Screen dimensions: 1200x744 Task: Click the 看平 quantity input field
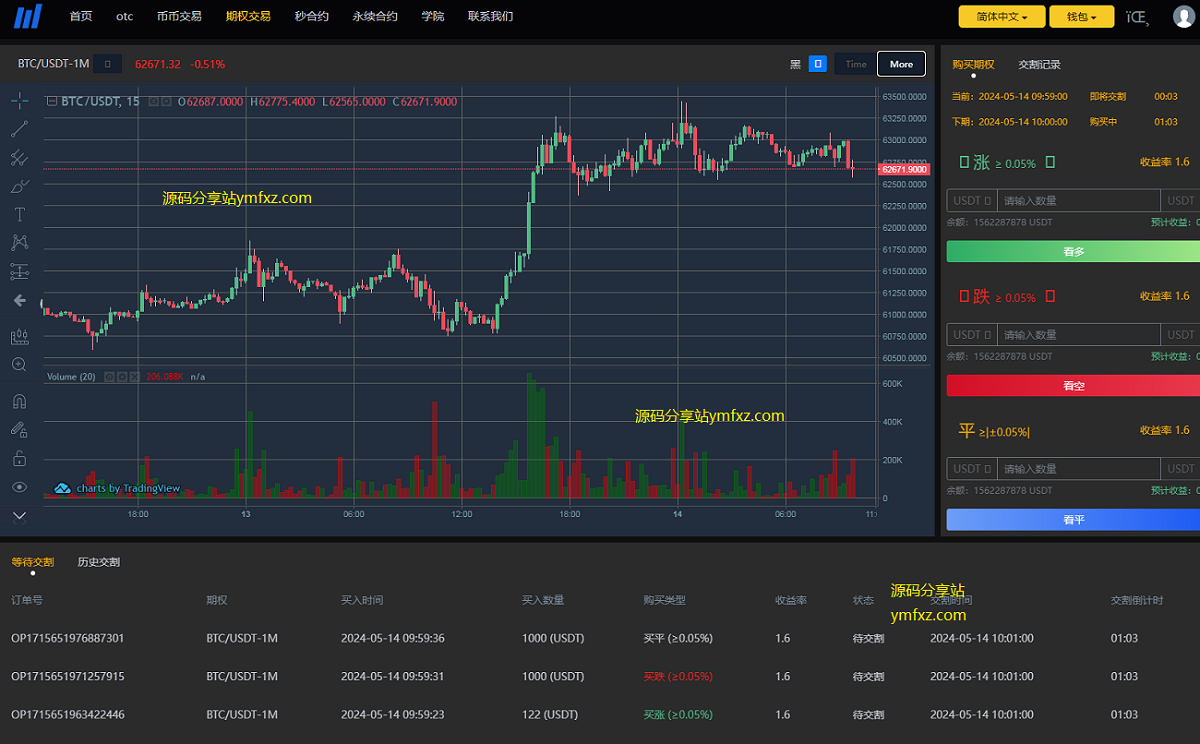point(1078,468)
